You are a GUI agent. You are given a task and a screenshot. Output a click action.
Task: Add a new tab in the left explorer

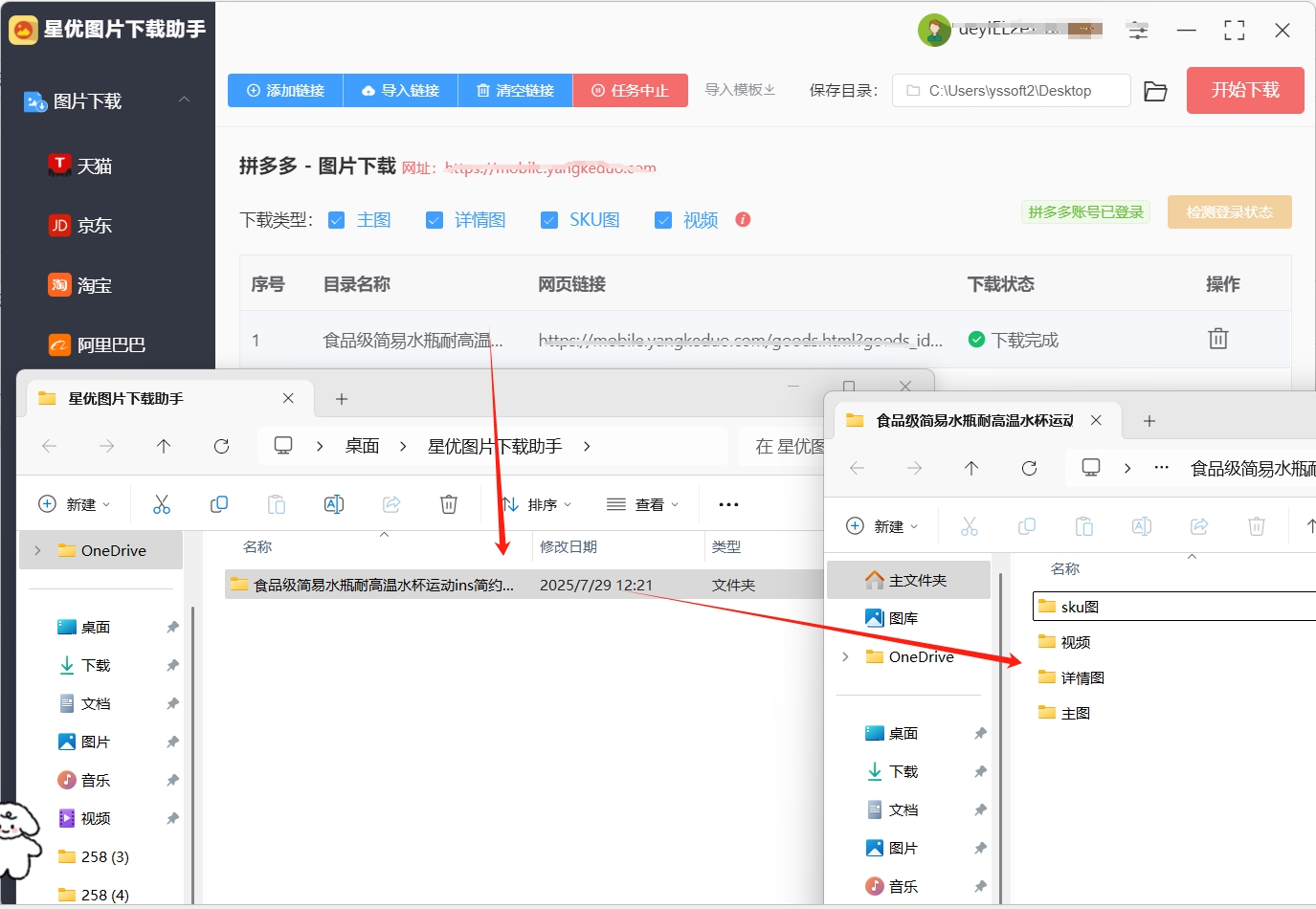click(x=341, y=399)
